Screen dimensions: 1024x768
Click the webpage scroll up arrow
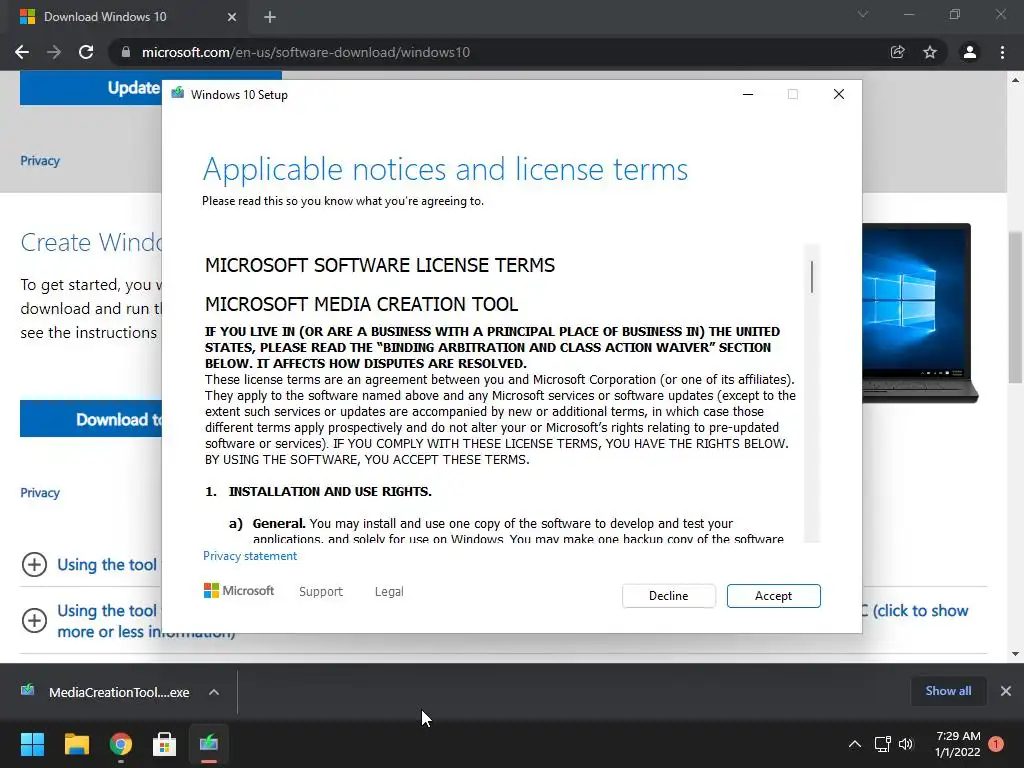pyautogui.click(x=1015, y=80)
